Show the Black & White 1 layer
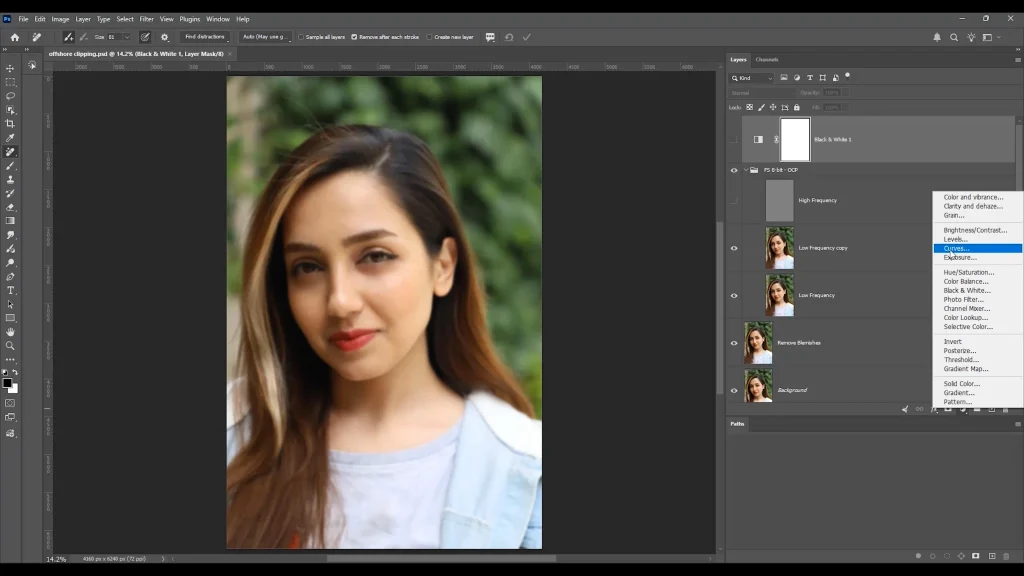This screenshot has width=1024, height=576. pyautogui.click(x=734, y=140)
